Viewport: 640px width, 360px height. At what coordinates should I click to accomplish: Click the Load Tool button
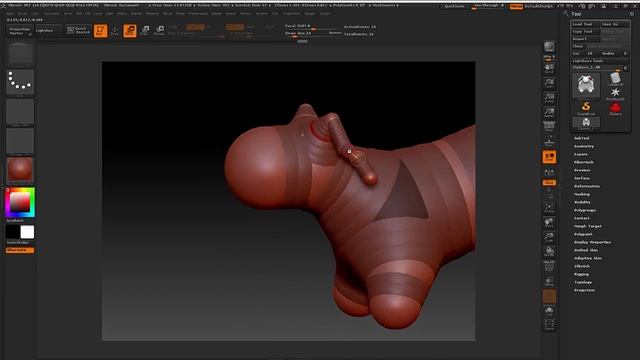[x=585, y=24]
